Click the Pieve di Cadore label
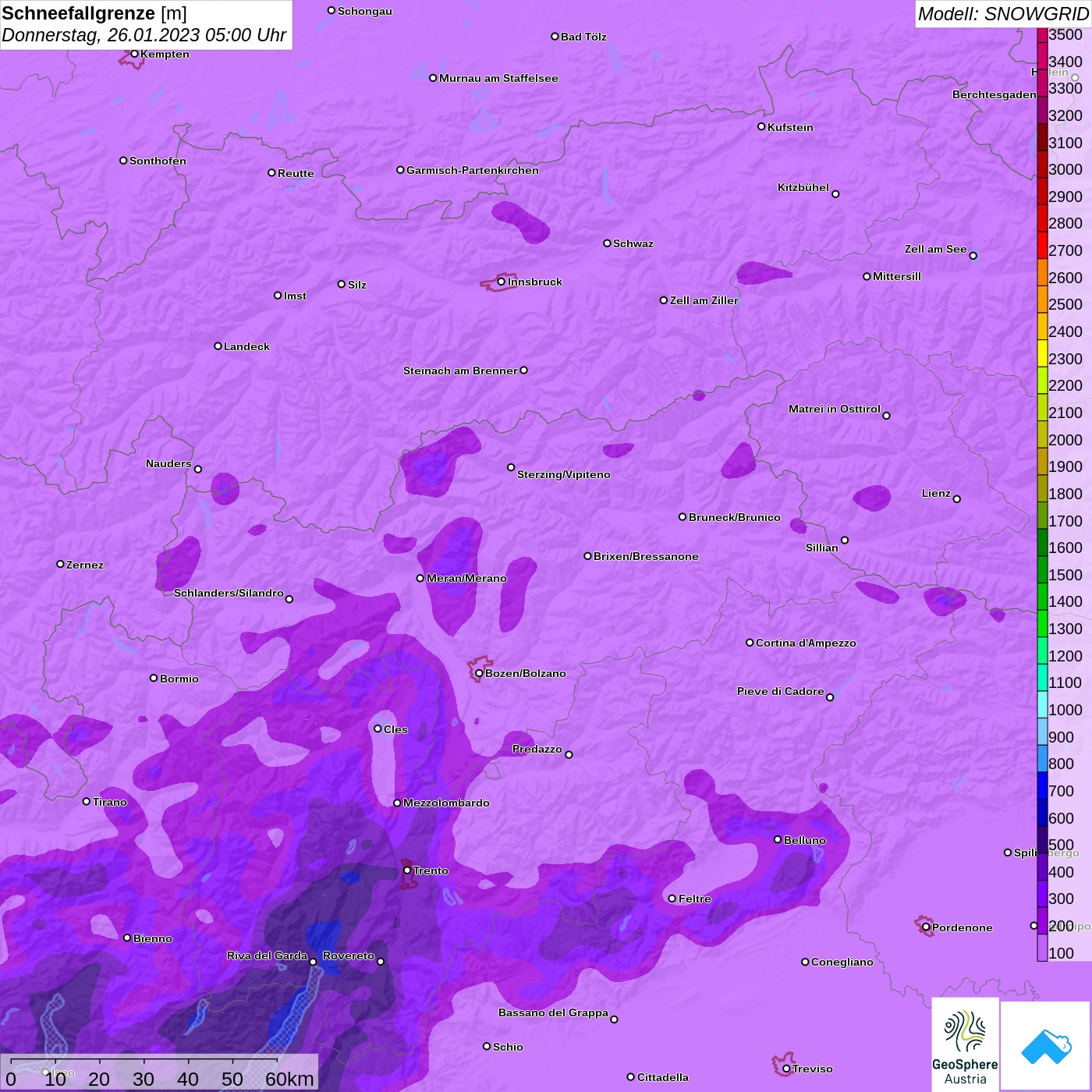The height and width of the screenshot is (1092, 1092). pyautogui.click(x=781, y=691)
